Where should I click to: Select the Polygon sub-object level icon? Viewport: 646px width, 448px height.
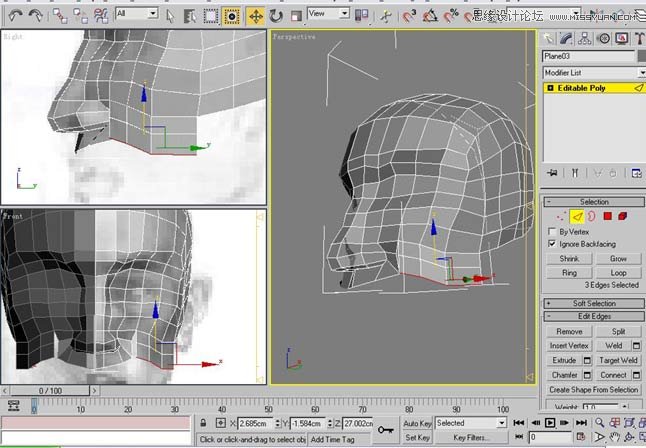(x=607, y=216)
